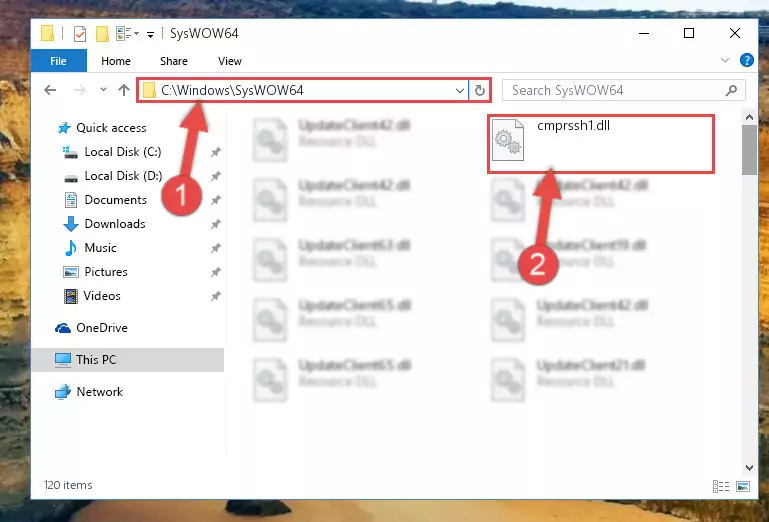Click the folder icon in the title bar
This screenshot has height=522, width=769.
click(47, 33)
